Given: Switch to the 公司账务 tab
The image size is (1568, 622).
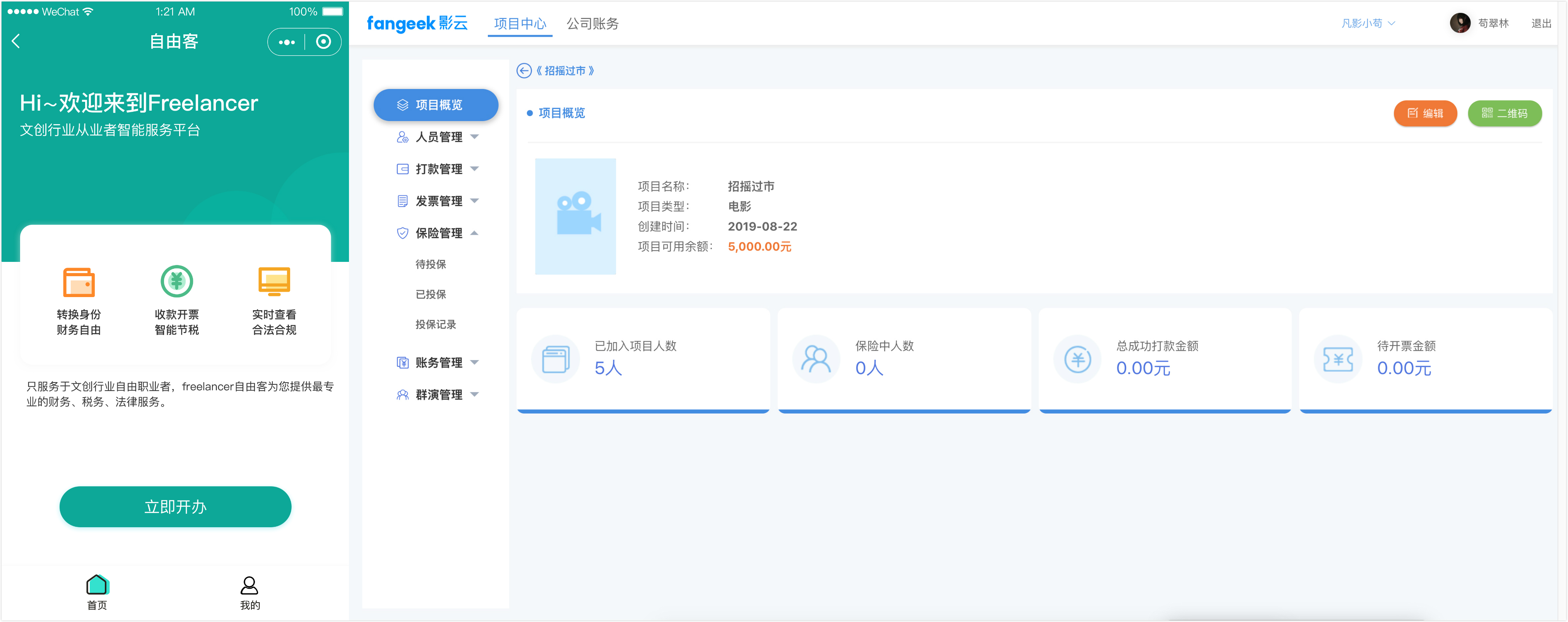Looking at the screenshot, I should click(x=592, y=23).
